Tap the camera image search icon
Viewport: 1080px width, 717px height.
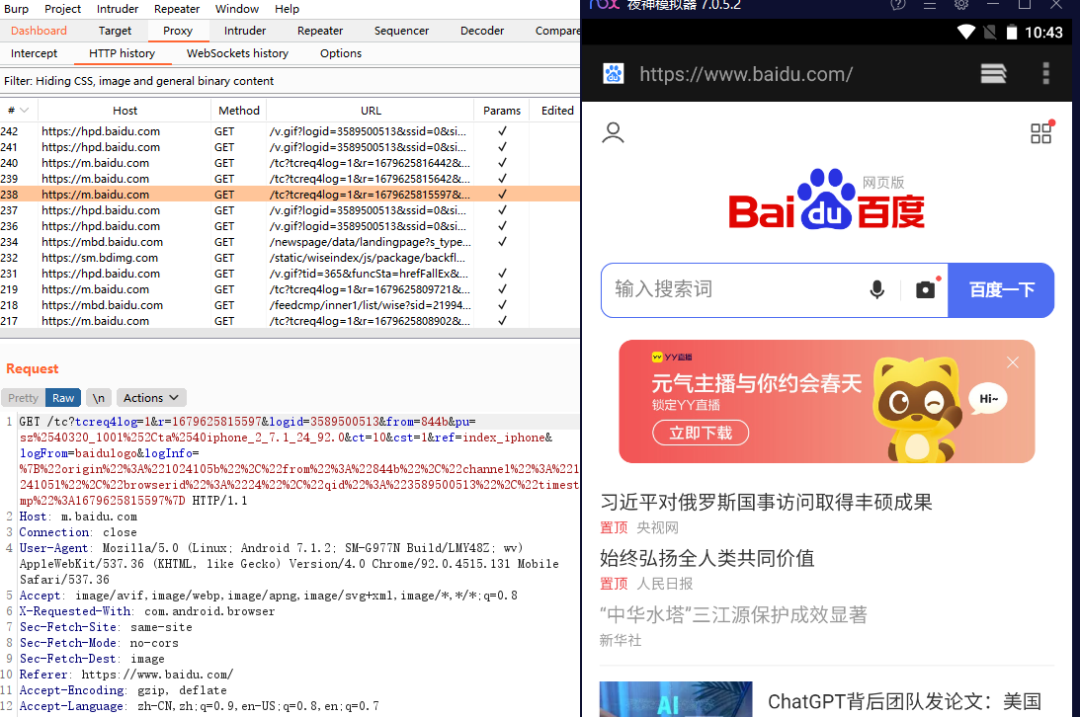tap(926, 289)
